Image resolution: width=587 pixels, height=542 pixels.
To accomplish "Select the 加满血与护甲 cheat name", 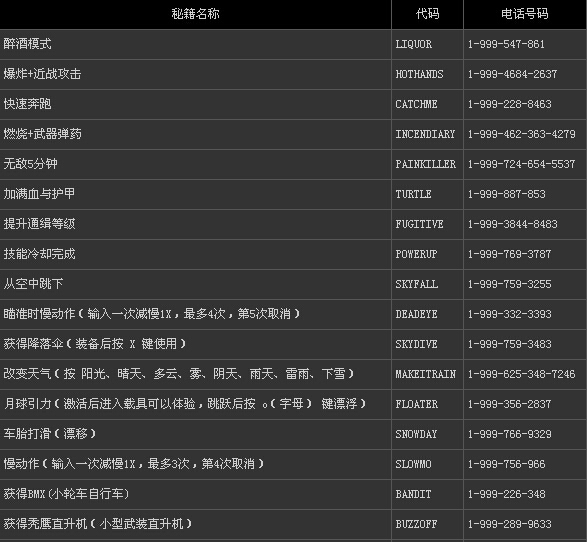I will point(39,194).
